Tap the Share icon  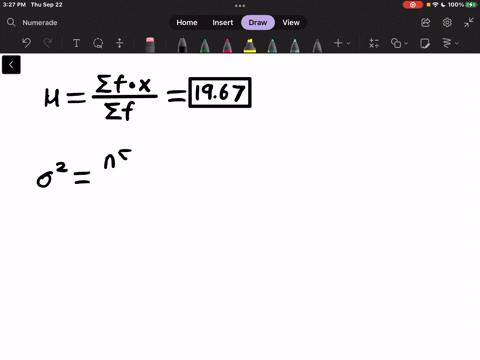(426, 23)
